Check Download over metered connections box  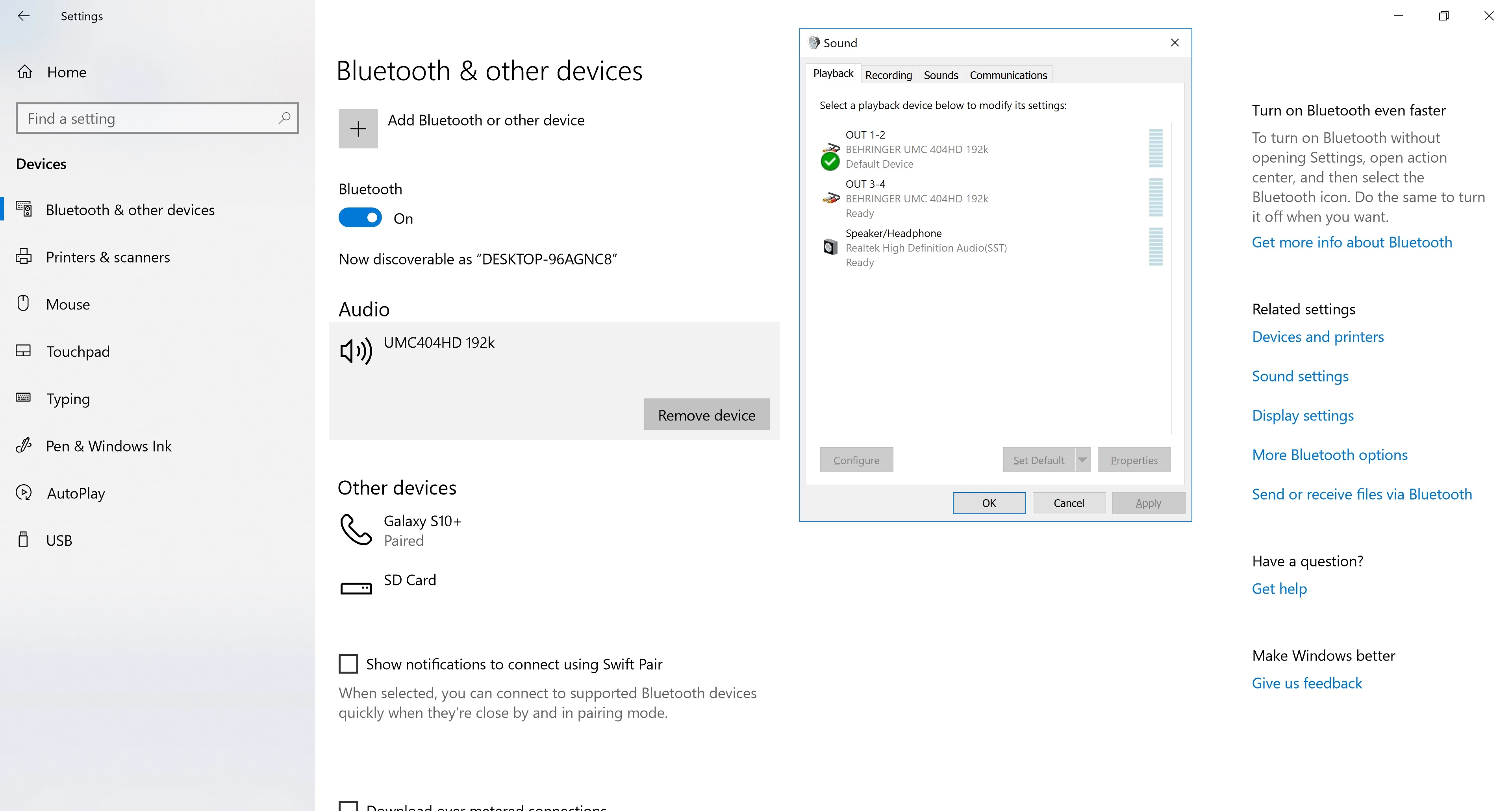point(348,806)
